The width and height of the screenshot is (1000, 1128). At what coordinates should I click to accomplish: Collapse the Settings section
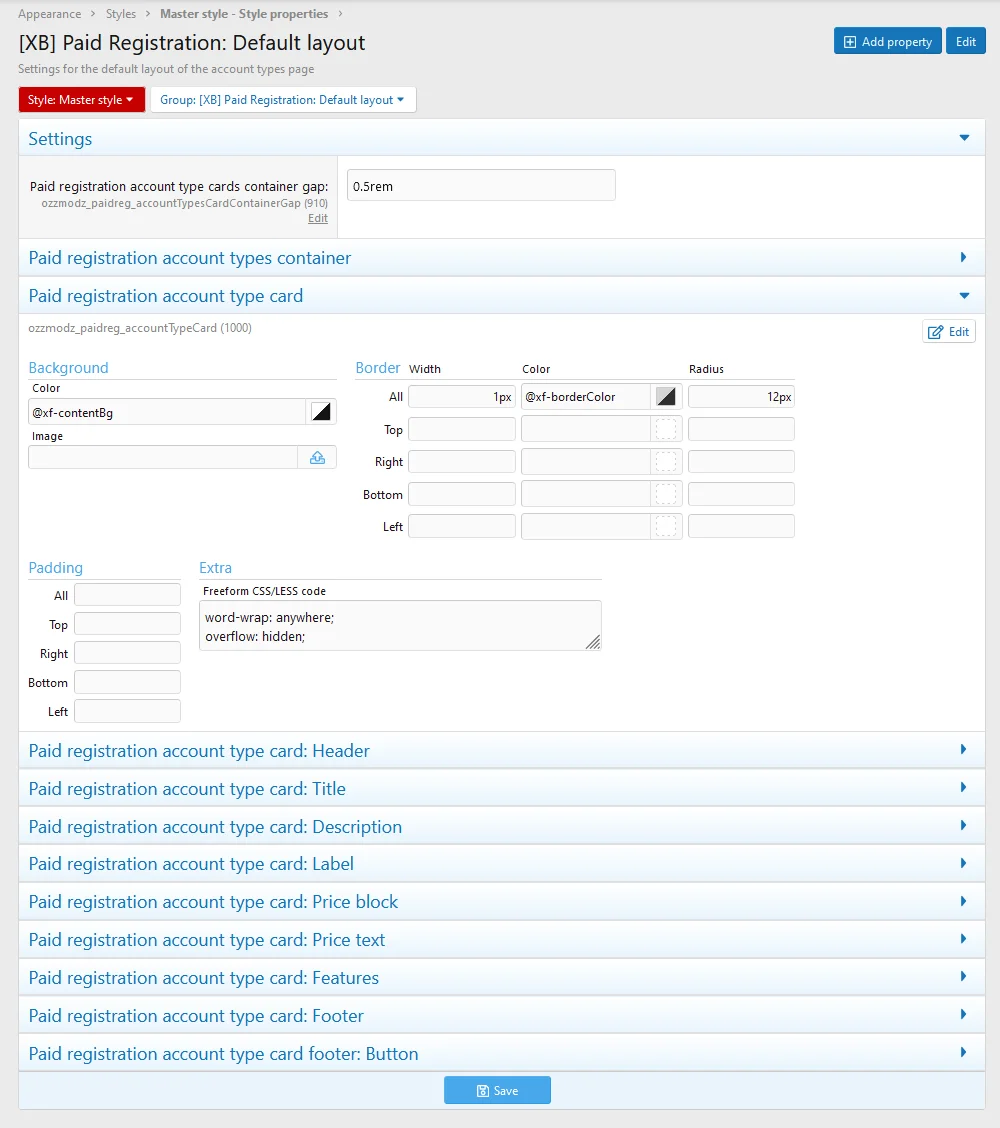tap(963, 139)
